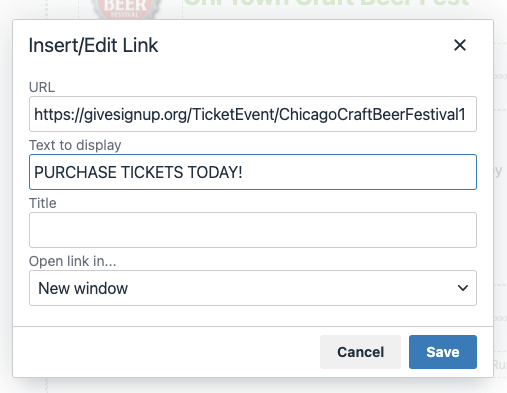Click the 'URL' field label
Image resolution: width=507 pixels, height=393 pixels.
click(x=42, y=87)
